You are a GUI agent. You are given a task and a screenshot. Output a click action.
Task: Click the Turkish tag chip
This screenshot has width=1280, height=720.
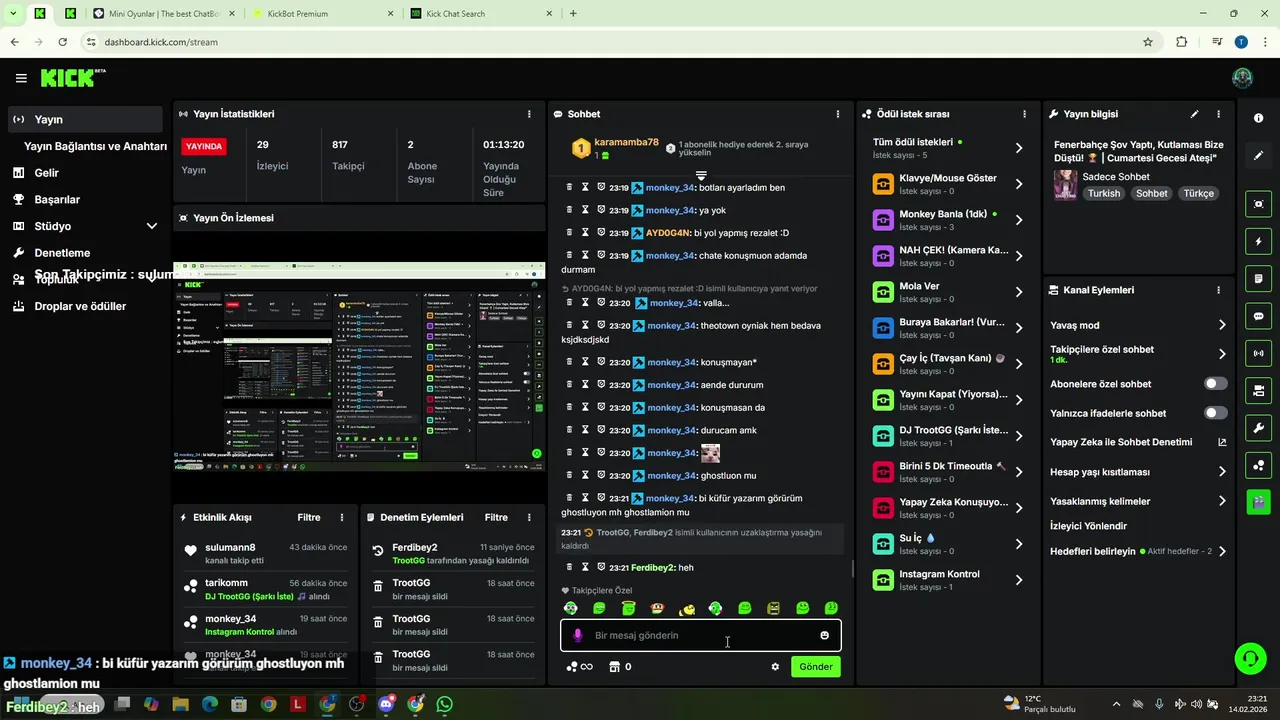pos(1104,193)
